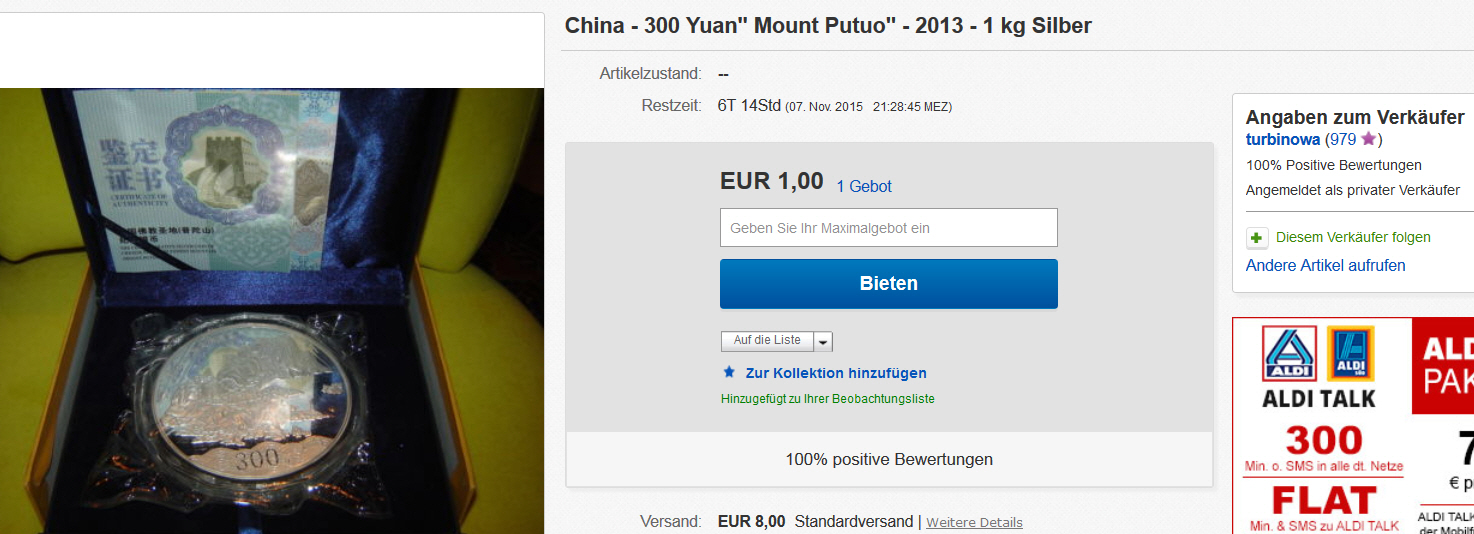Click the star icon beside Zur Kollektion hinzufügen
Viewport: 1474px width, 534px height.
pos(729,372)
